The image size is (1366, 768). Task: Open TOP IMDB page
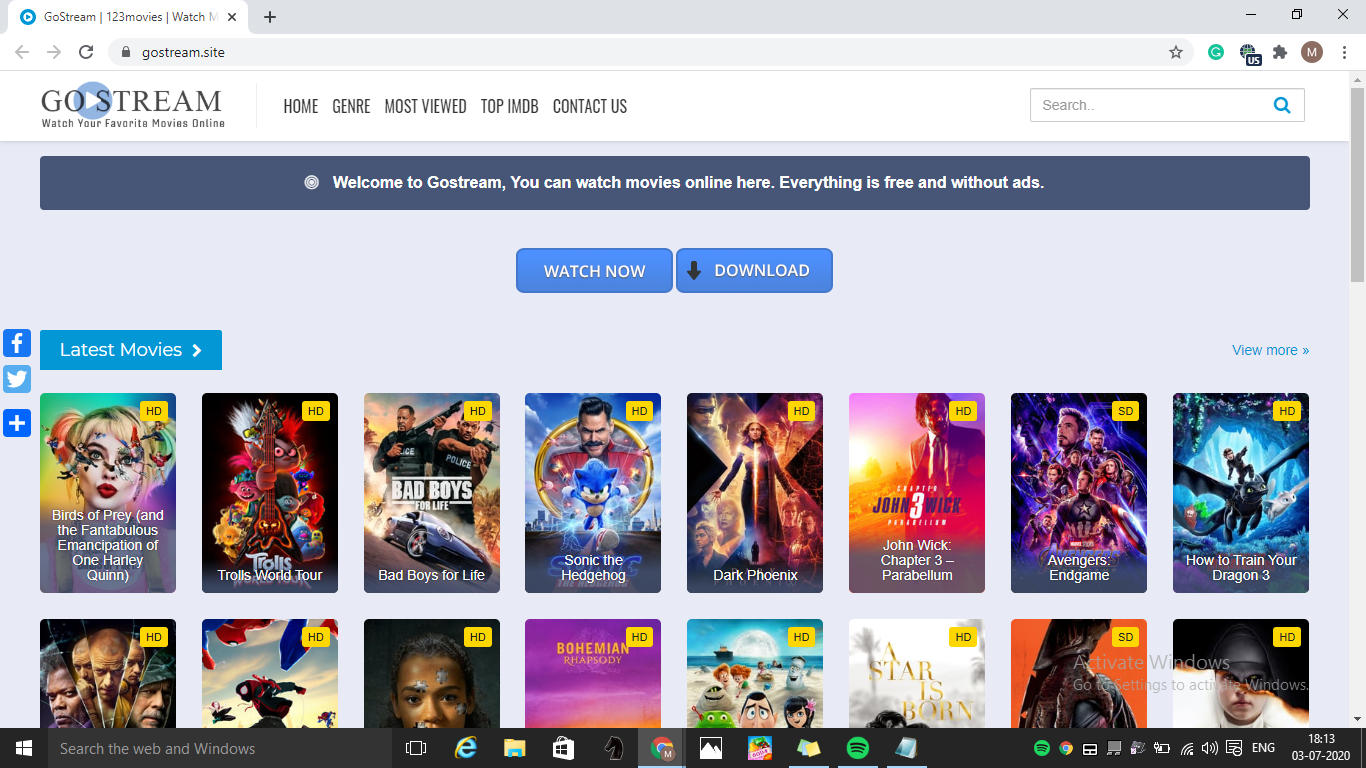pyautogui.click(x=510, y=106)
